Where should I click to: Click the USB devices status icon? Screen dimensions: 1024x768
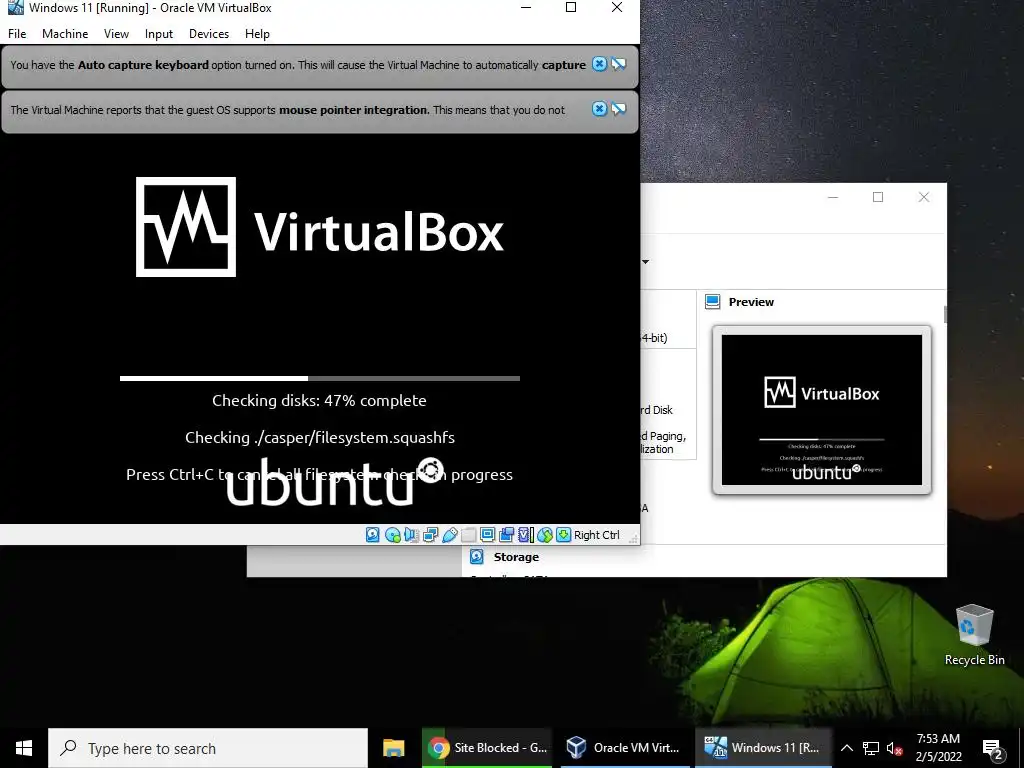pyautogui.click(x=450, y=535)
